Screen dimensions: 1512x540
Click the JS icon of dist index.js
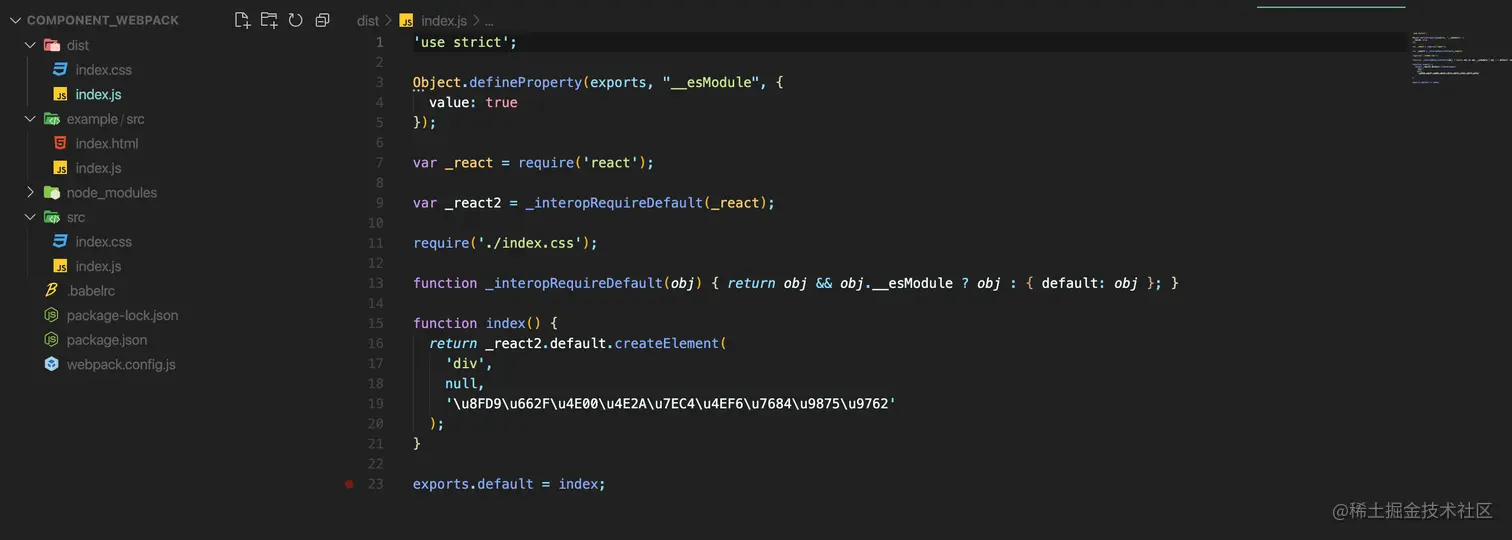click(x=60, y=94)
